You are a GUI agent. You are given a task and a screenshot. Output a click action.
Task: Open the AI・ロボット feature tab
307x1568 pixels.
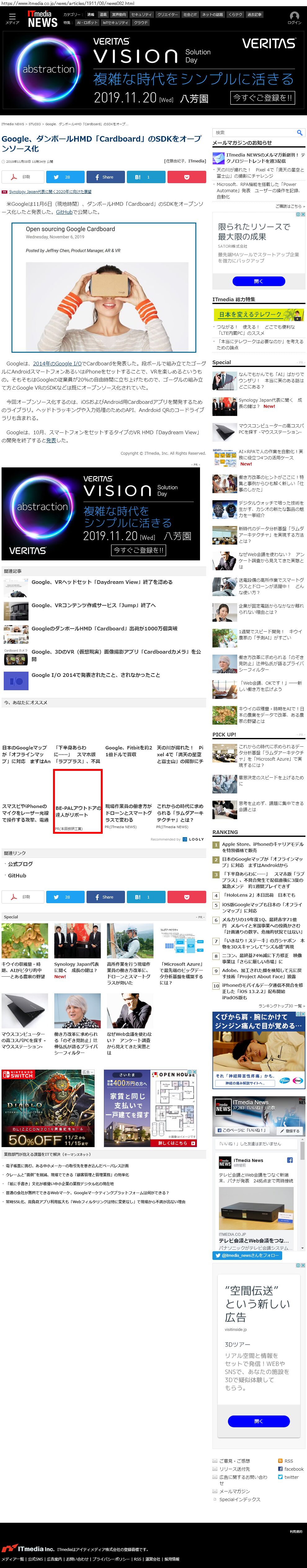point(87,23)
